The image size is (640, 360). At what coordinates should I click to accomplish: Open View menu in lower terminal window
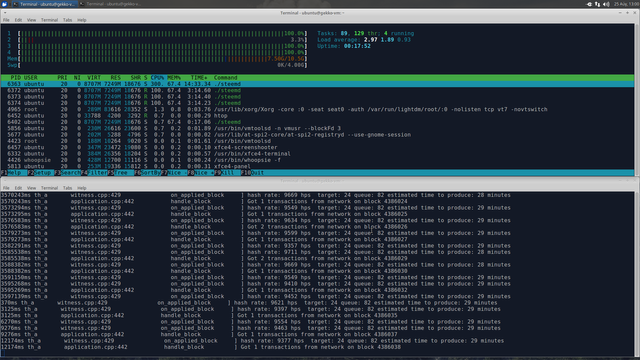pos(31,188)
